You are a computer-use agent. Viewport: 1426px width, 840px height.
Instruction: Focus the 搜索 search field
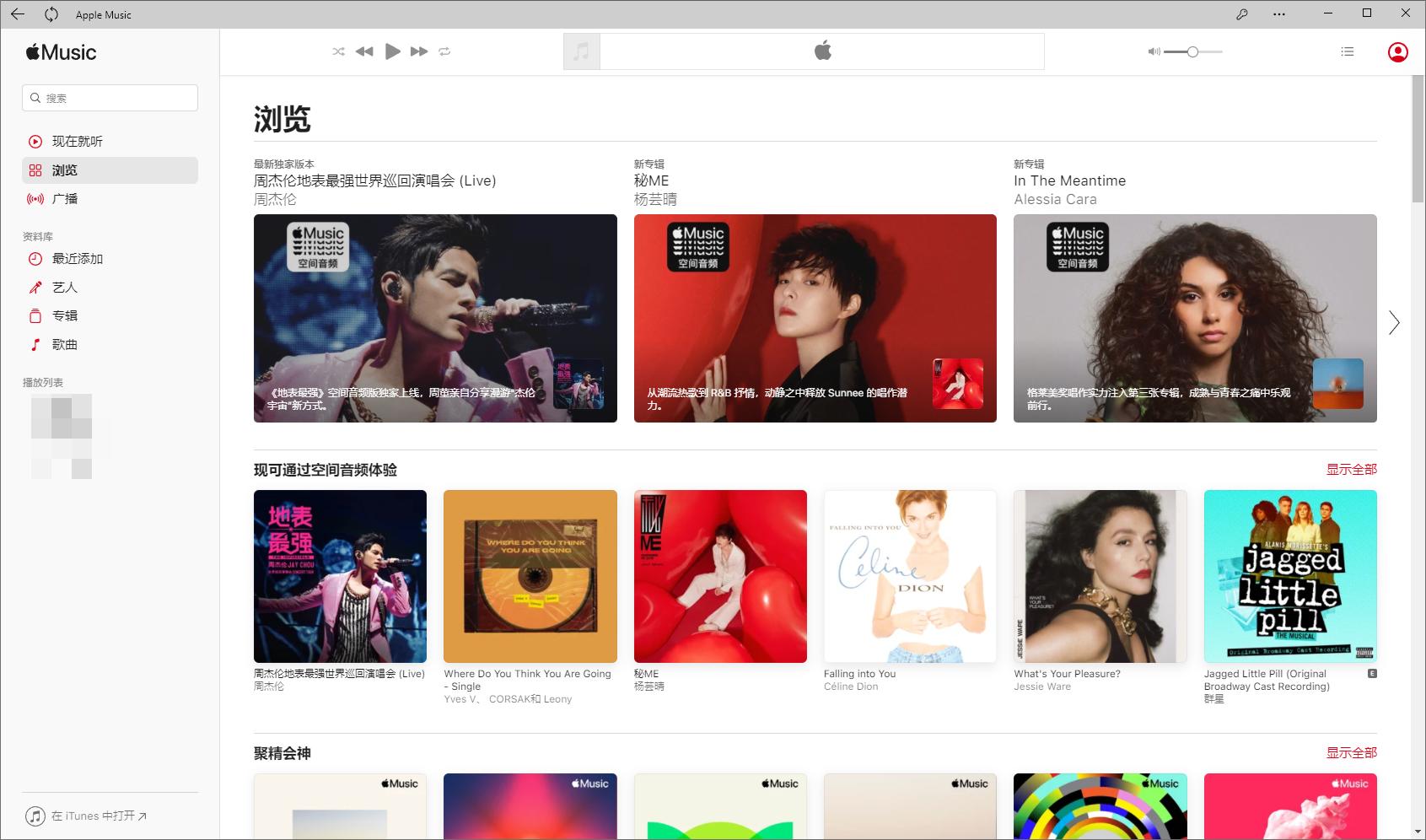(110, 98)
